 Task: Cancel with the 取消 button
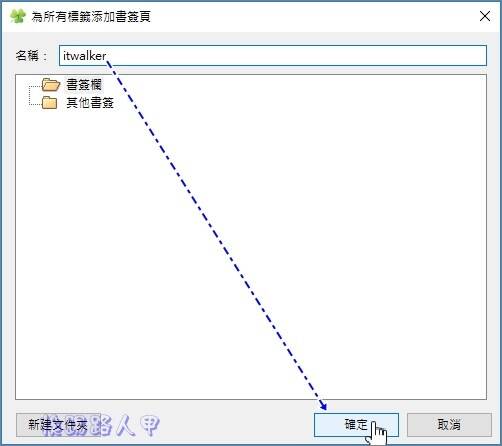point(449,425)
